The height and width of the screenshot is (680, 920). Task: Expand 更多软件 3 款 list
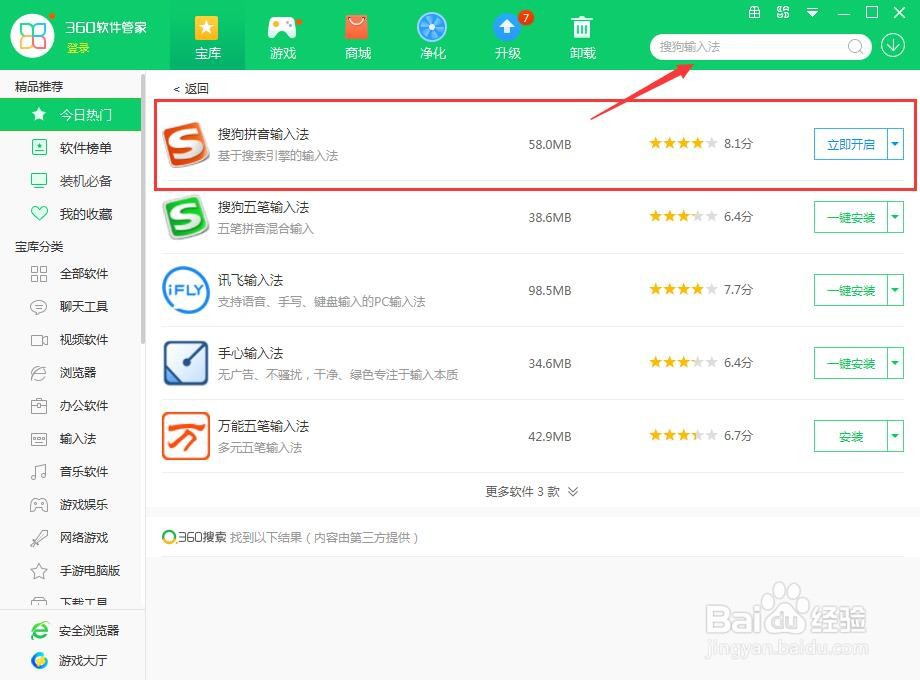tap(532, 492)
